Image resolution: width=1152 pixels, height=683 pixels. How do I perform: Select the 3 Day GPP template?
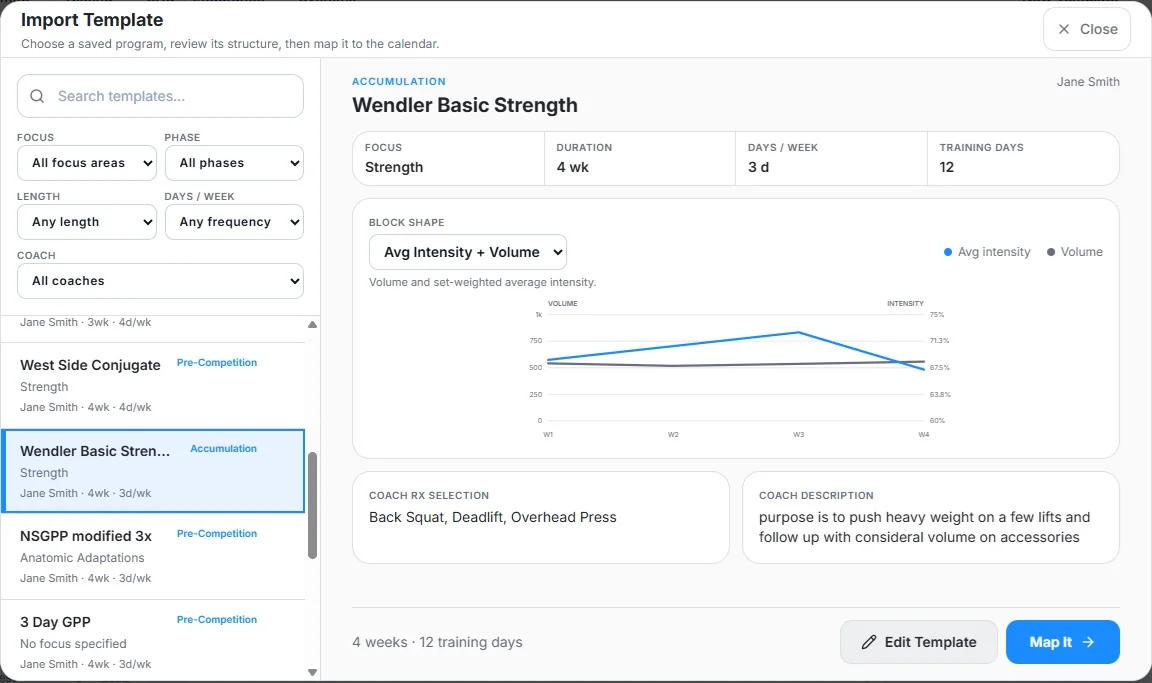click(x=153, y=642)
